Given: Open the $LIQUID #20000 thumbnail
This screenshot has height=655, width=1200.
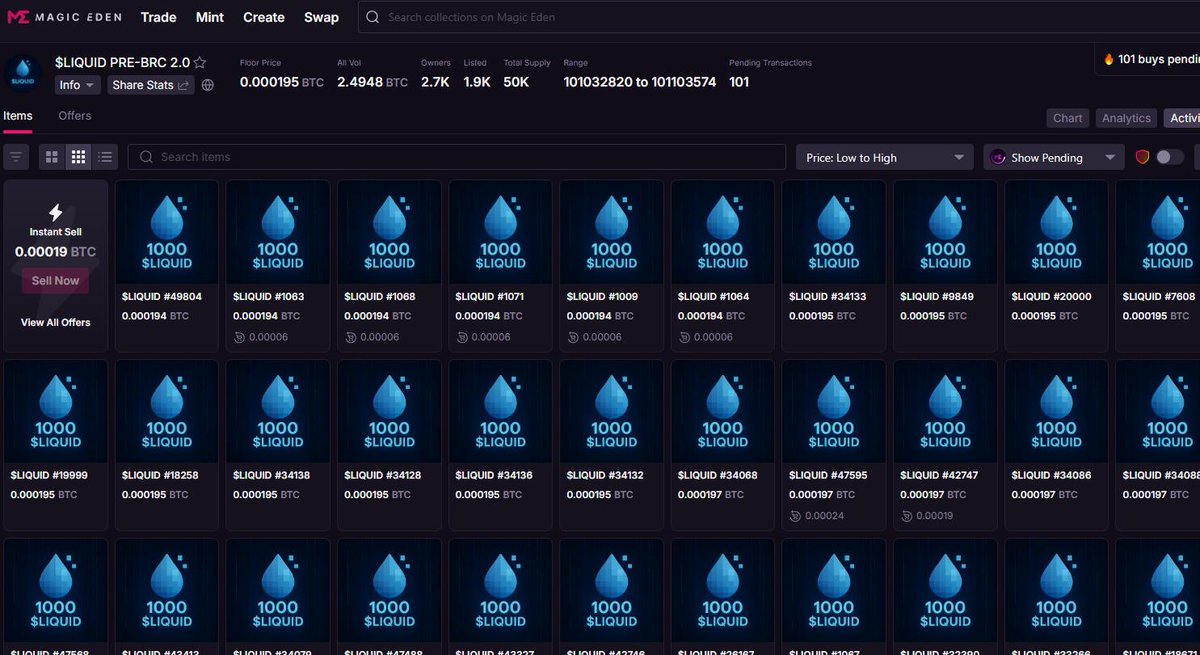Looking at the screenshot, I should tap(1056, 232).
